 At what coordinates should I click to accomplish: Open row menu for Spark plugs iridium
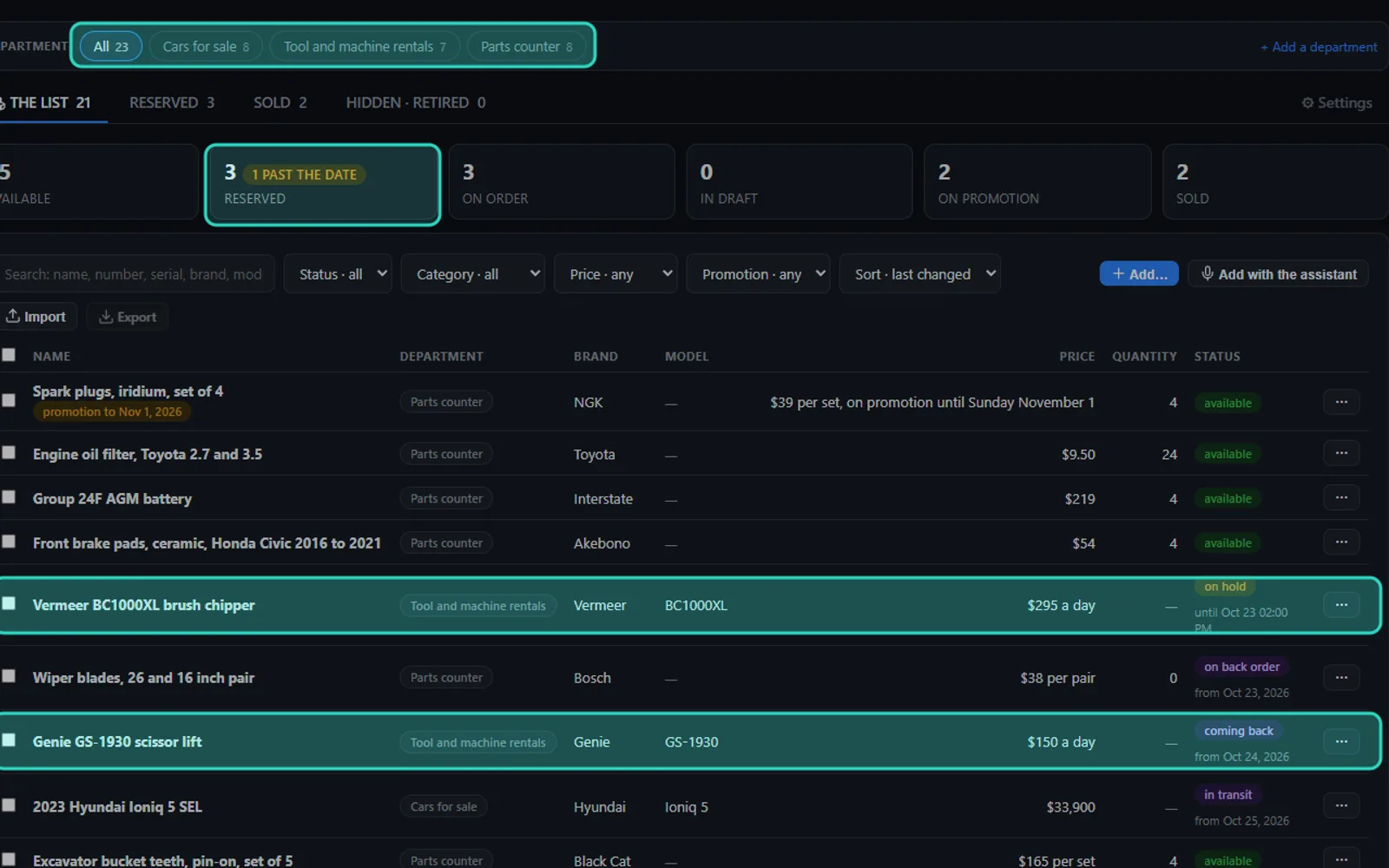point(1341,402)
